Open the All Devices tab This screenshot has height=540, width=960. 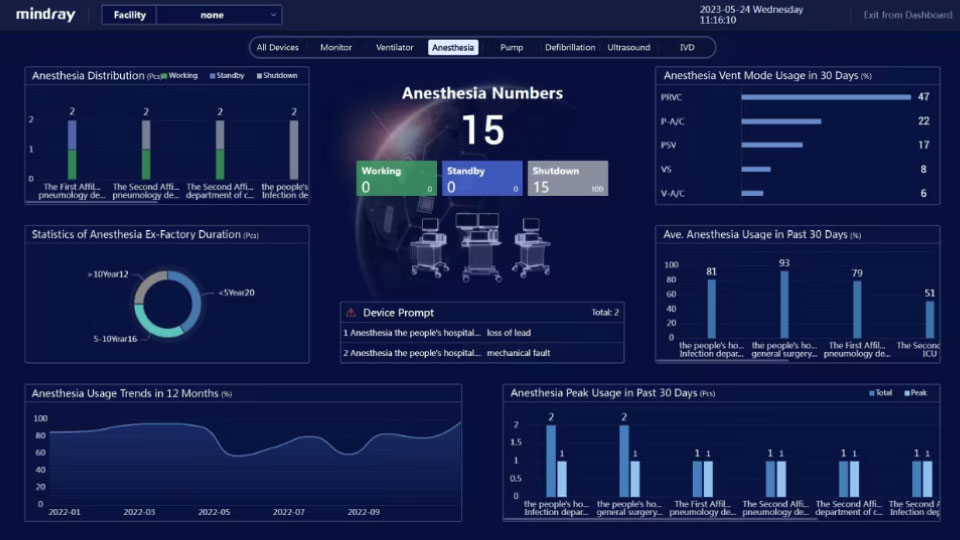pyautogui.click(x=277, y=47)
